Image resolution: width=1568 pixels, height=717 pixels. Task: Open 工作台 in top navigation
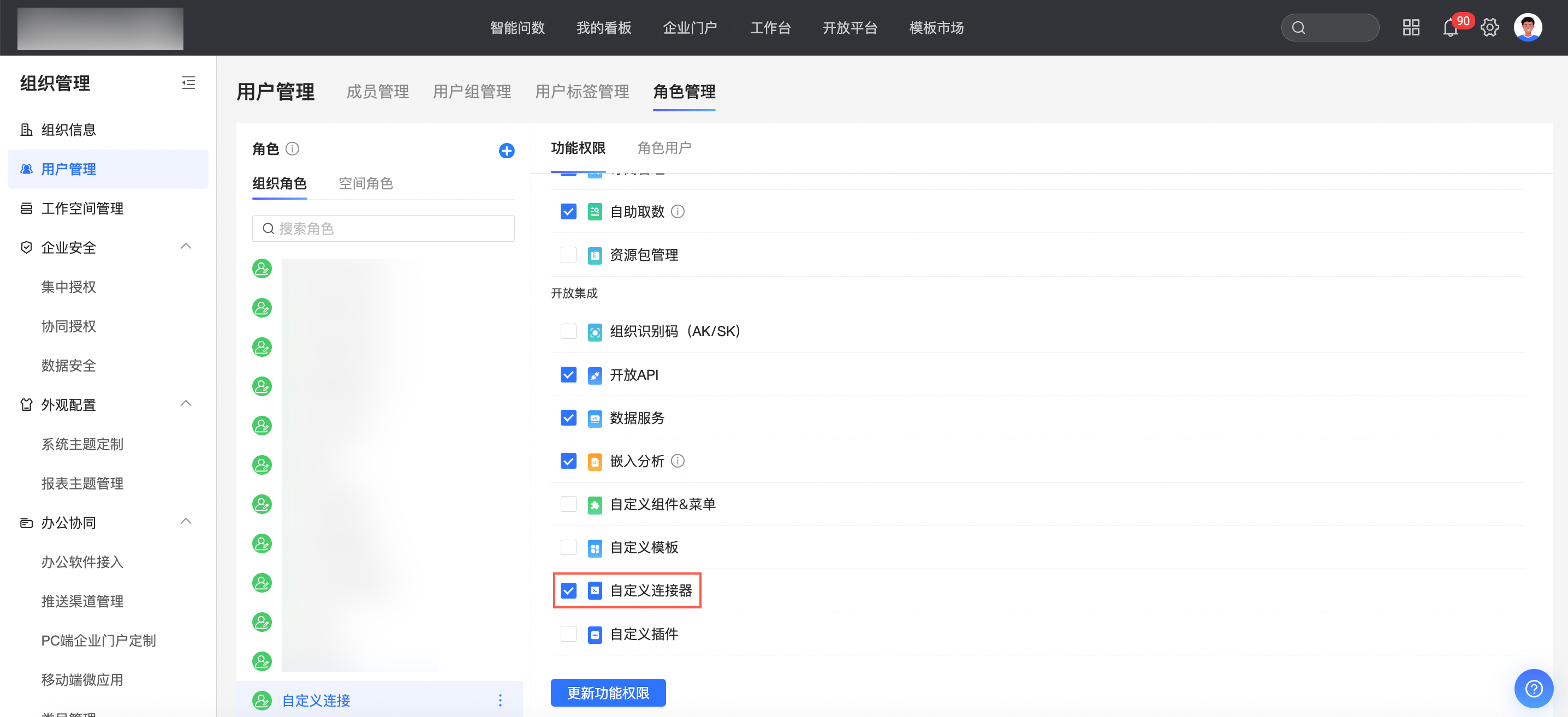770,28
